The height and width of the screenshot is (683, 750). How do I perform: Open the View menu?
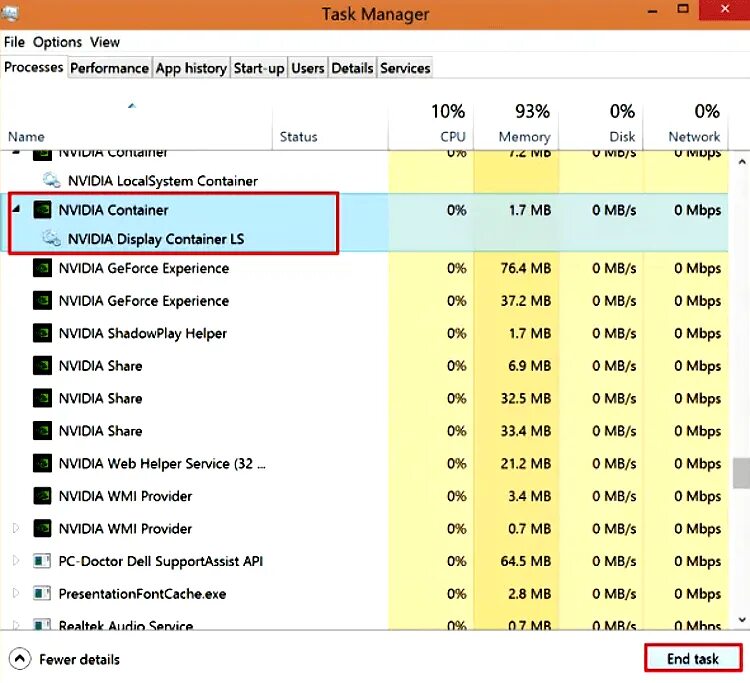tap(105, 42)
